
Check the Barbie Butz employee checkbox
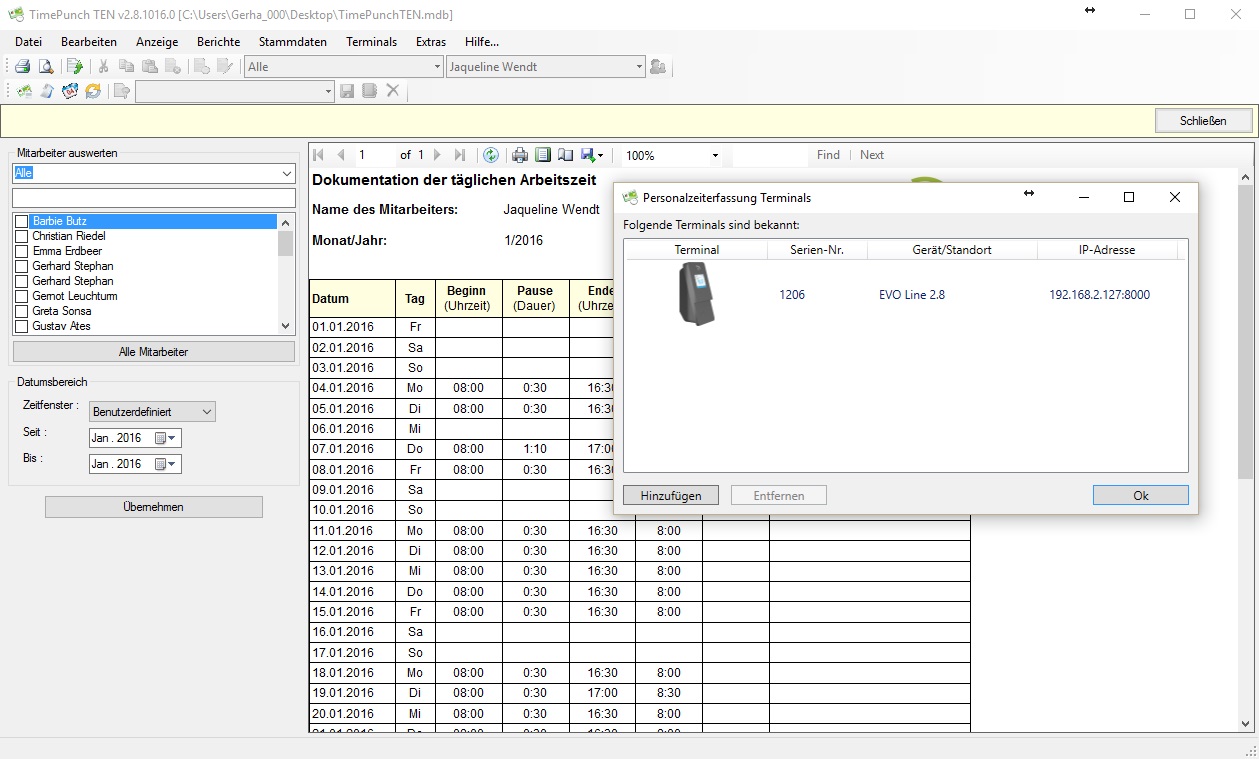click(21, 221)
